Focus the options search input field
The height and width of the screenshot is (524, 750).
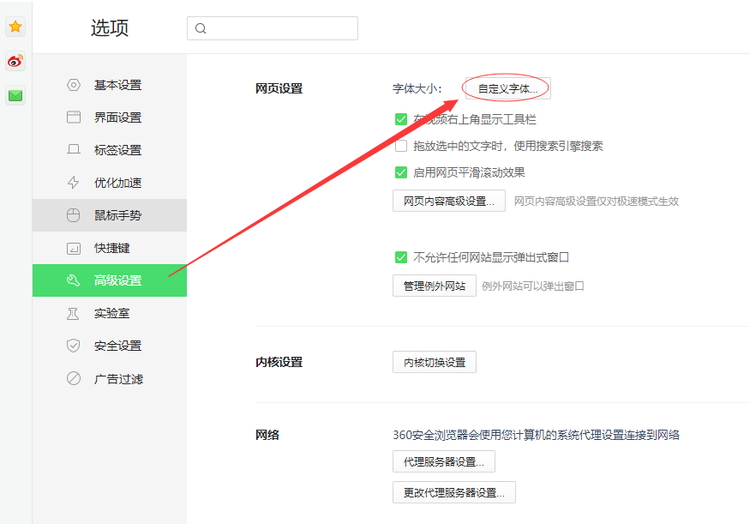pos(280,29)
